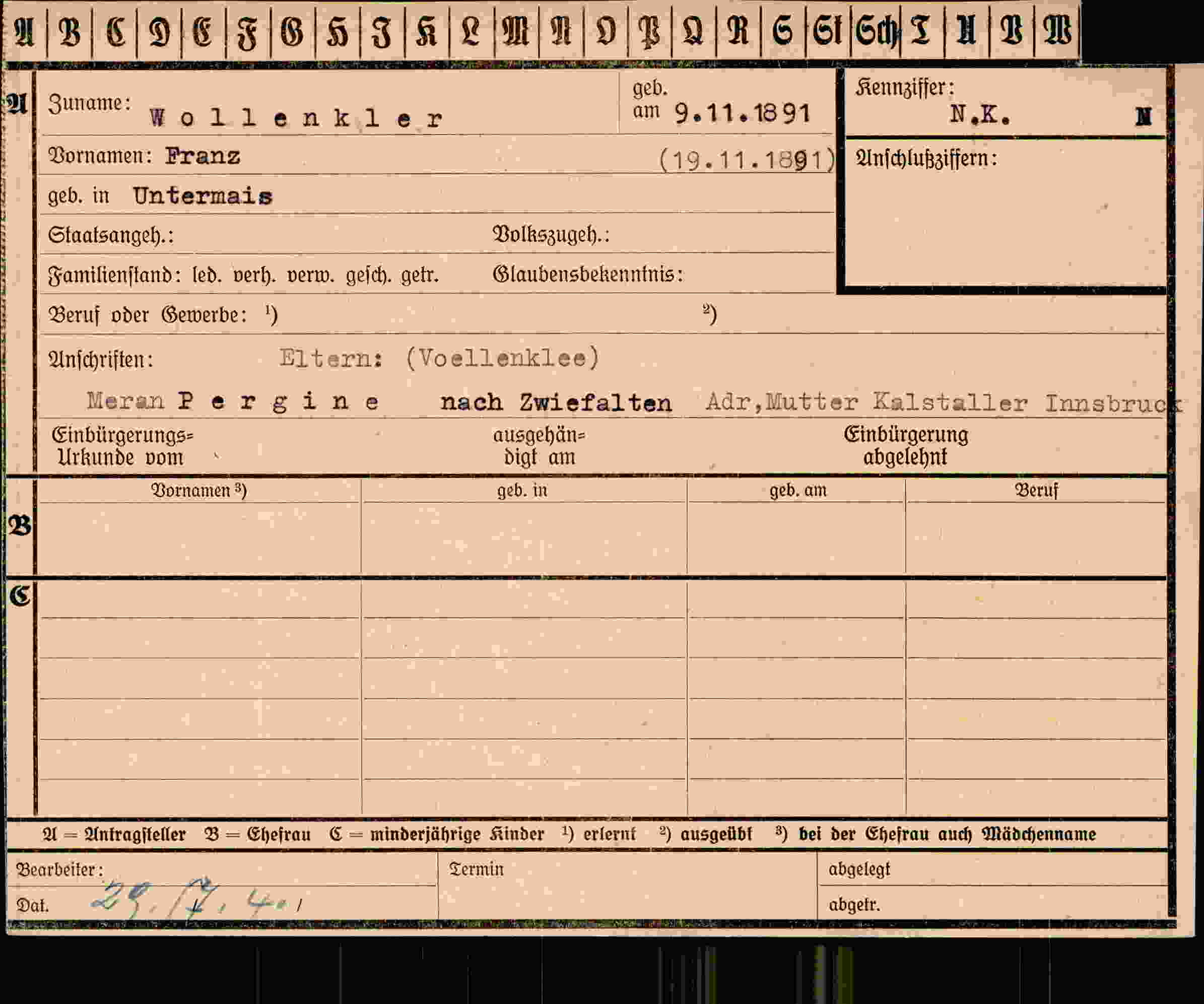Click the 'Anschlußziffern:' label
Viewport: 1204px width, 1004px height.
pos(926,158)
